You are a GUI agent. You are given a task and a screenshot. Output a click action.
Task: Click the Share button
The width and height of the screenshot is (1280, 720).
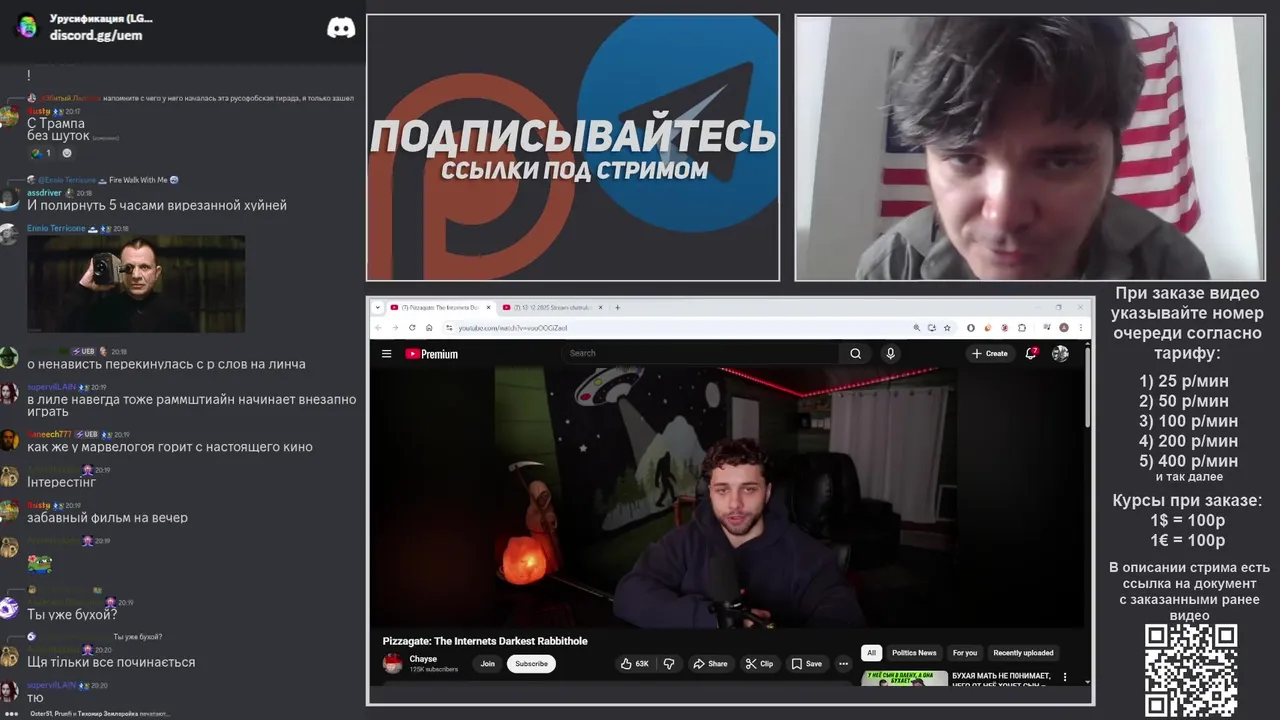tap(710, 663)
